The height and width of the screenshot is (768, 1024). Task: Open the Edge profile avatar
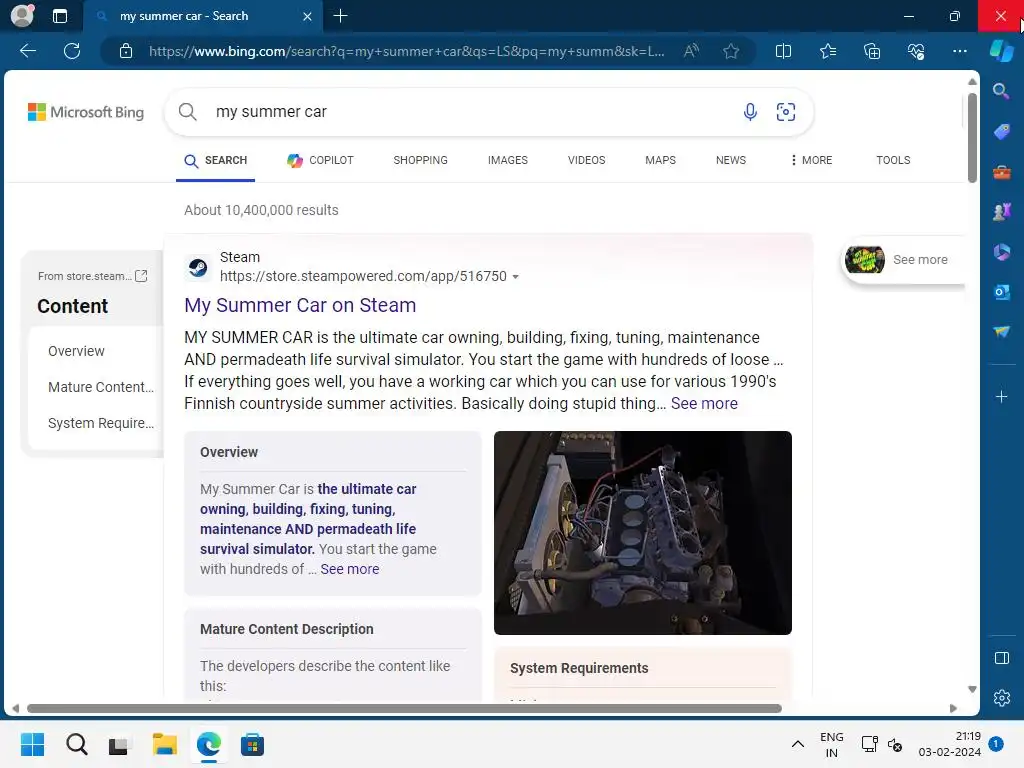coord(22,16)
